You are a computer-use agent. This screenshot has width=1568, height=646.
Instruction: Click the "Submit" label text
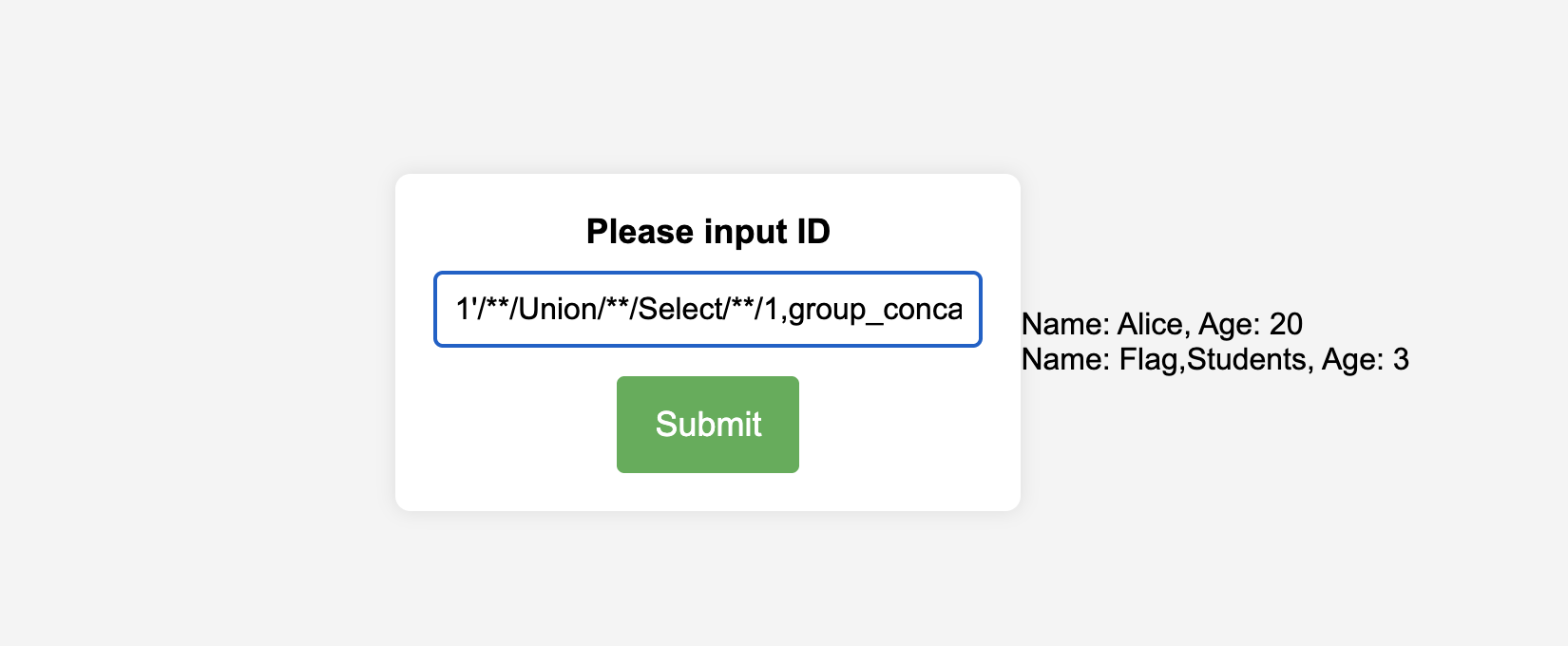pos(708,425)
